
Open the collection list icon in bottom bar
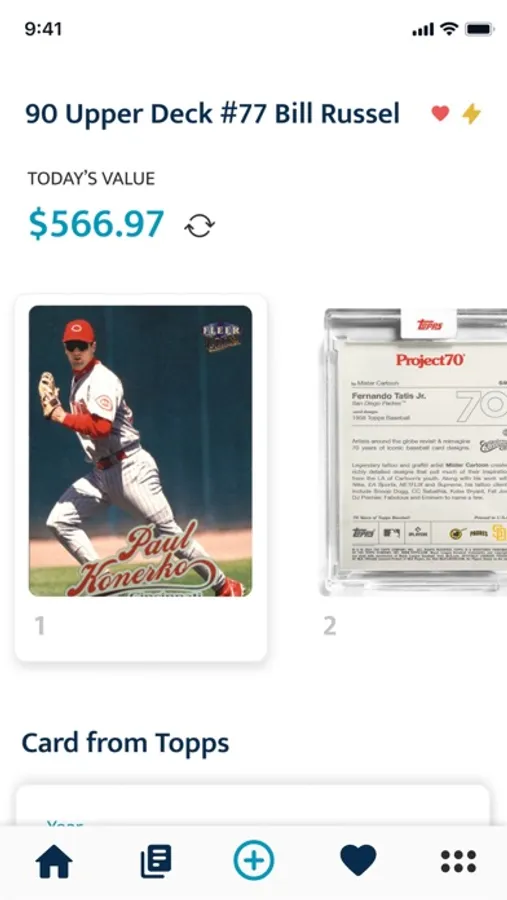point(156,862)
